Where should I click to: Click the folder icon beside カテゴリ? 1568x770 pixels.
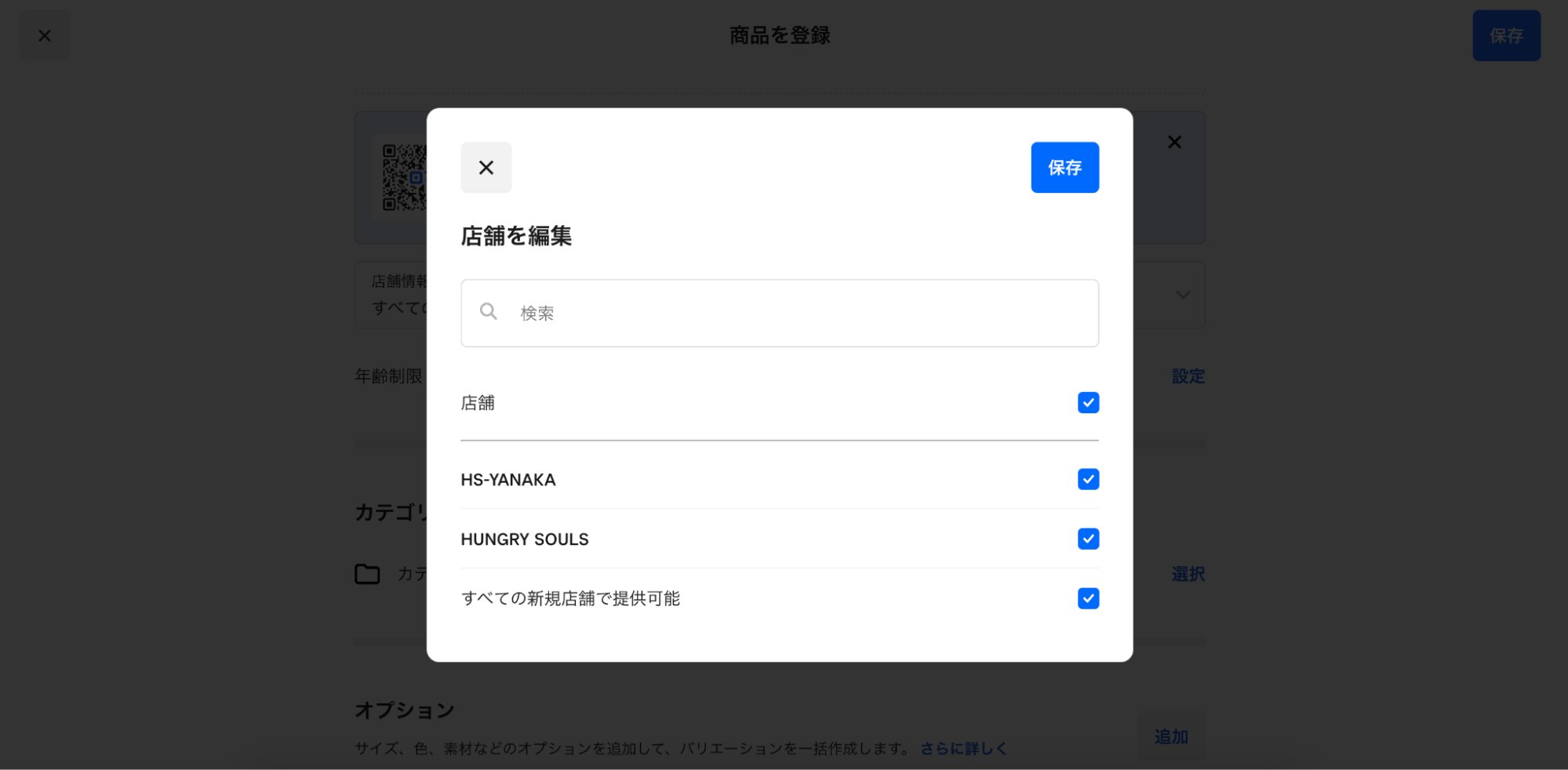(368, 575)
